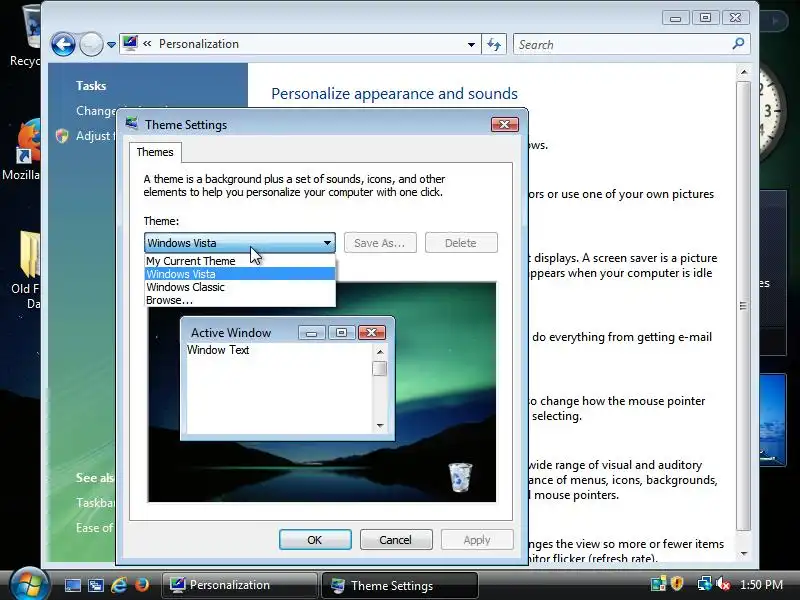Click the taskbar clock 1:50 PM
800x600 pixels.
pyautogui.click(x=761, y=585)
